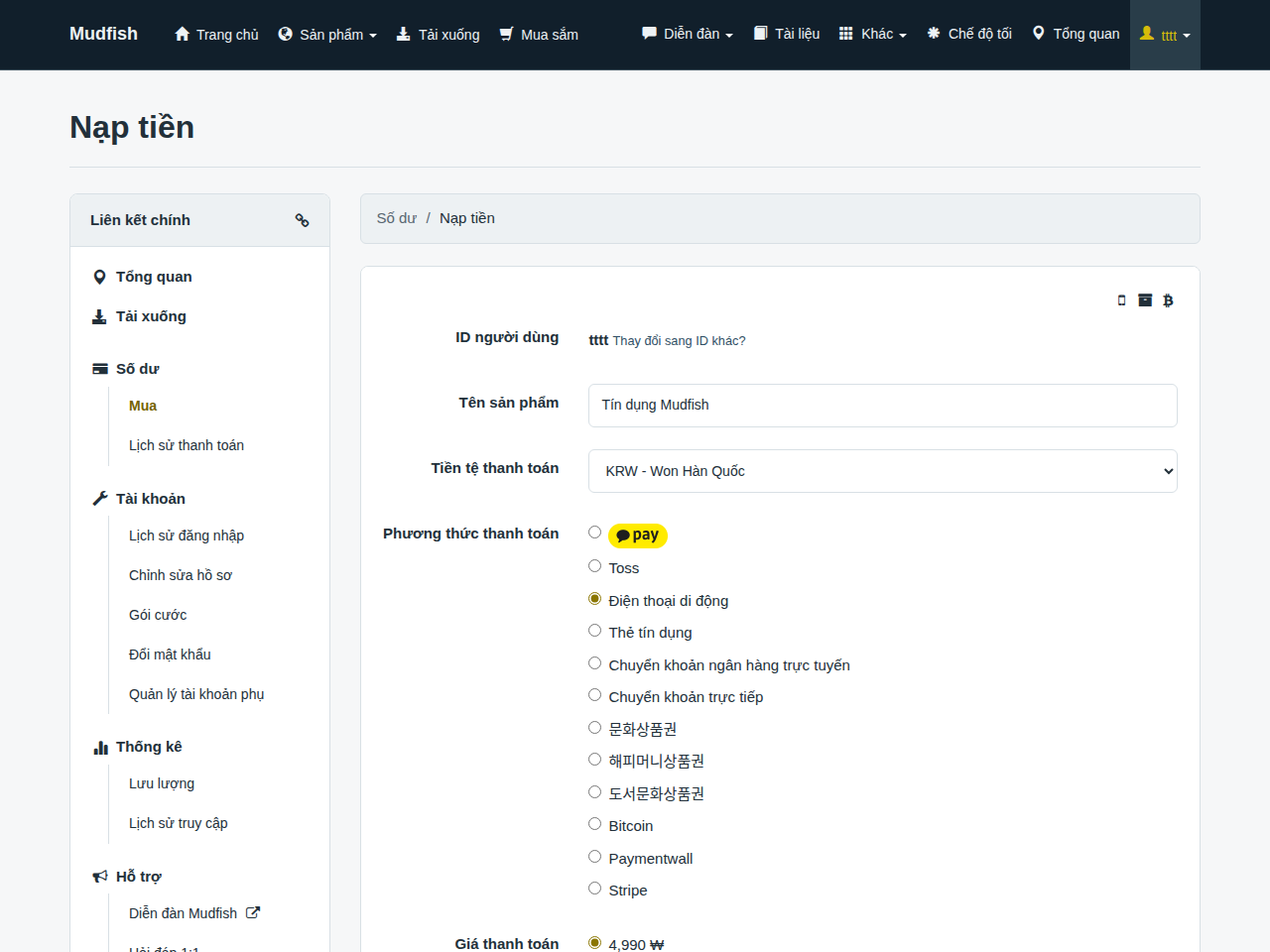Image resolution: width=1270 pixels, height=952 pixels.
Task: Open the Tiền tệ thanh toán currency dropdown
Action: [x=883, y=471]
